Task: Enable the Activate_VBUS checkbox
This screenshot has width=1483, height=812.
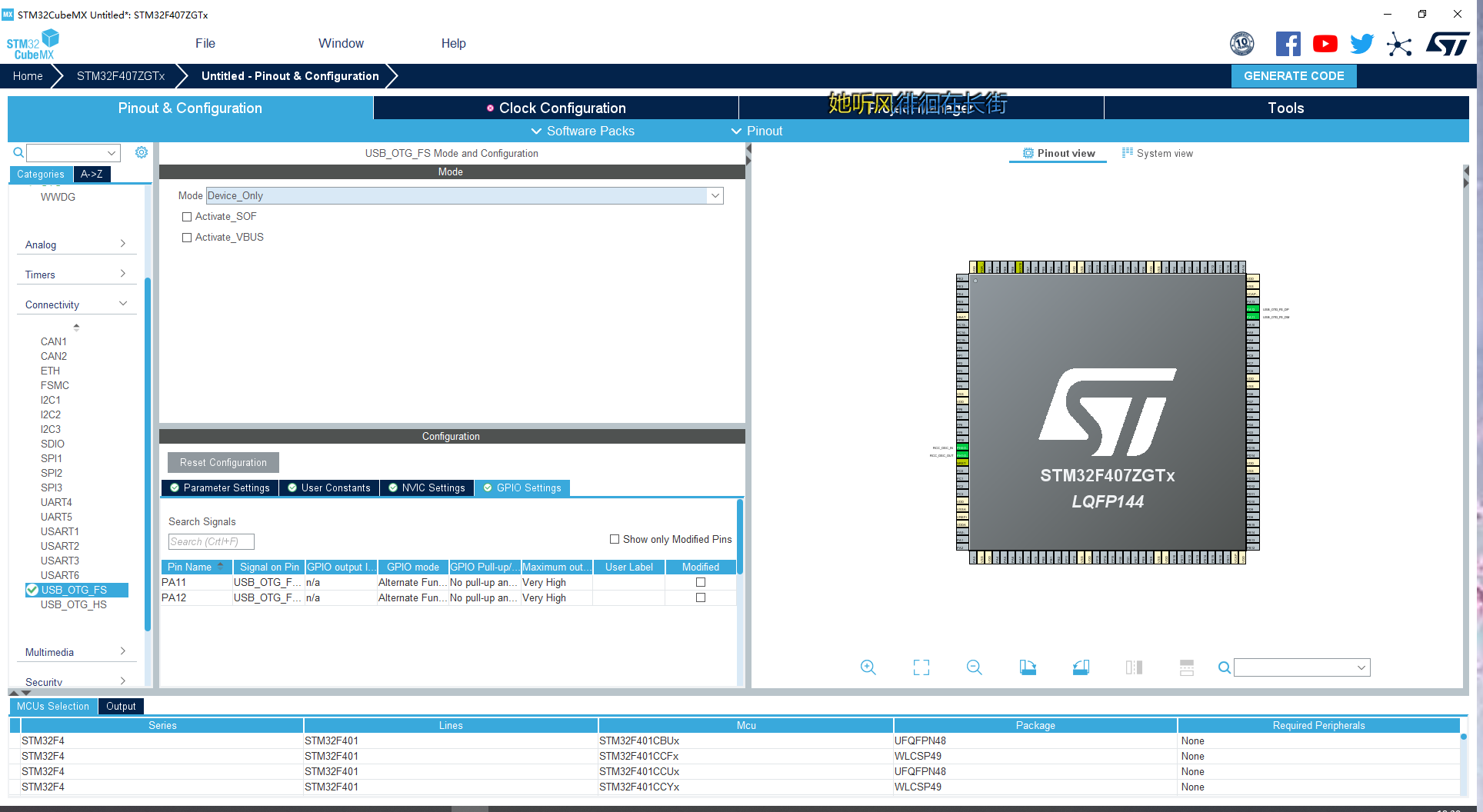Action: (x=187, y=238)
